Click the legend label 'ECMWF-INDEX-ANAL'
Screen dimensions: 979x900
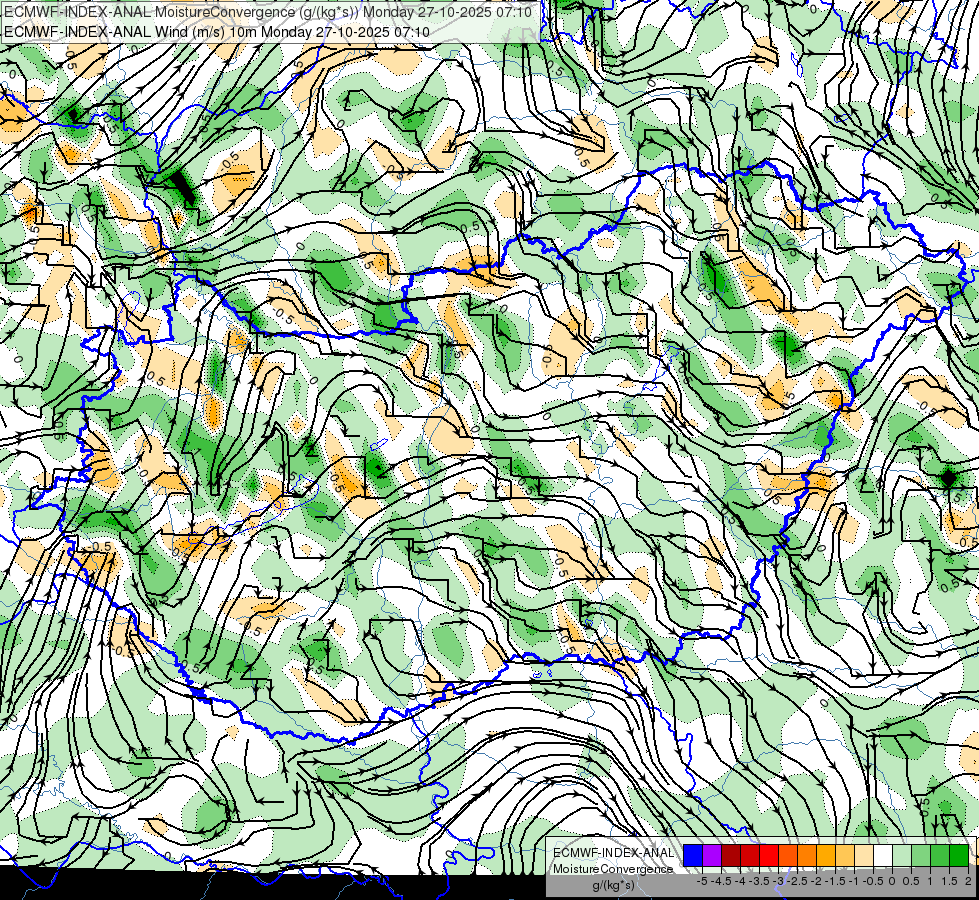(x=613, y=853)
